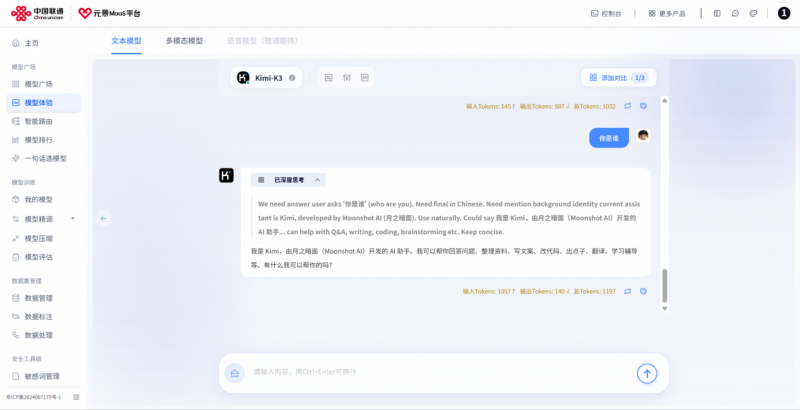The image size is (800, 410).
Task: Click 添加对比 to add a comparison model
Action: click(618, 78)
